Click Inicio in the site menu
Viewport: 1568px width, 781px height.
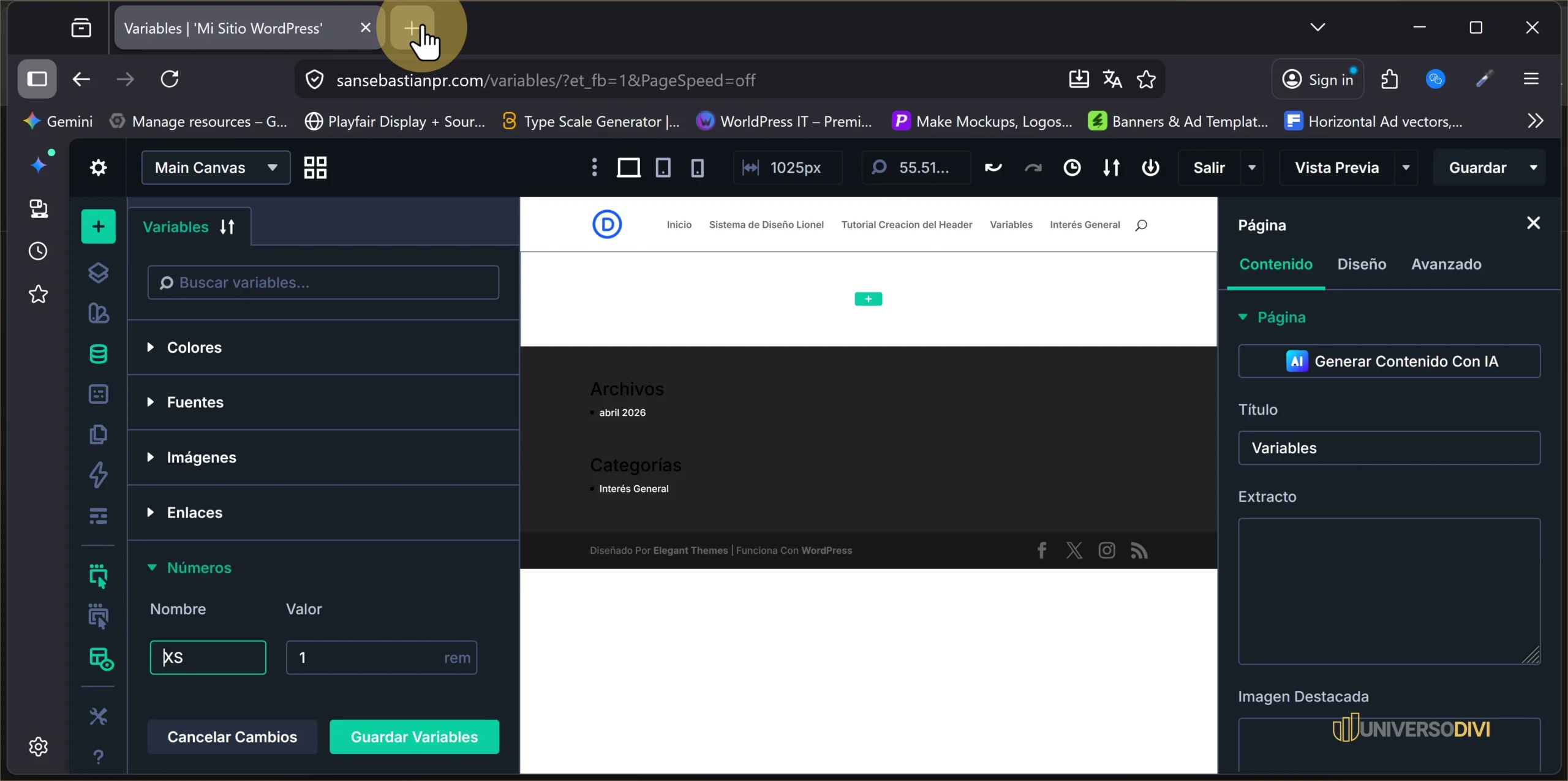click(679, 225)
